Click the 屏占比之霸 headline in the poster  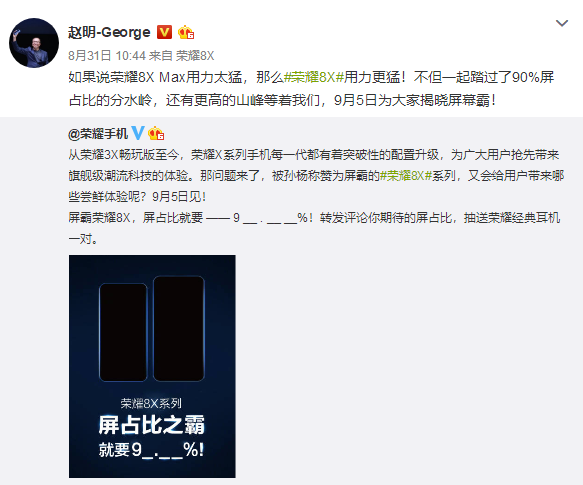tap(152, 425)
